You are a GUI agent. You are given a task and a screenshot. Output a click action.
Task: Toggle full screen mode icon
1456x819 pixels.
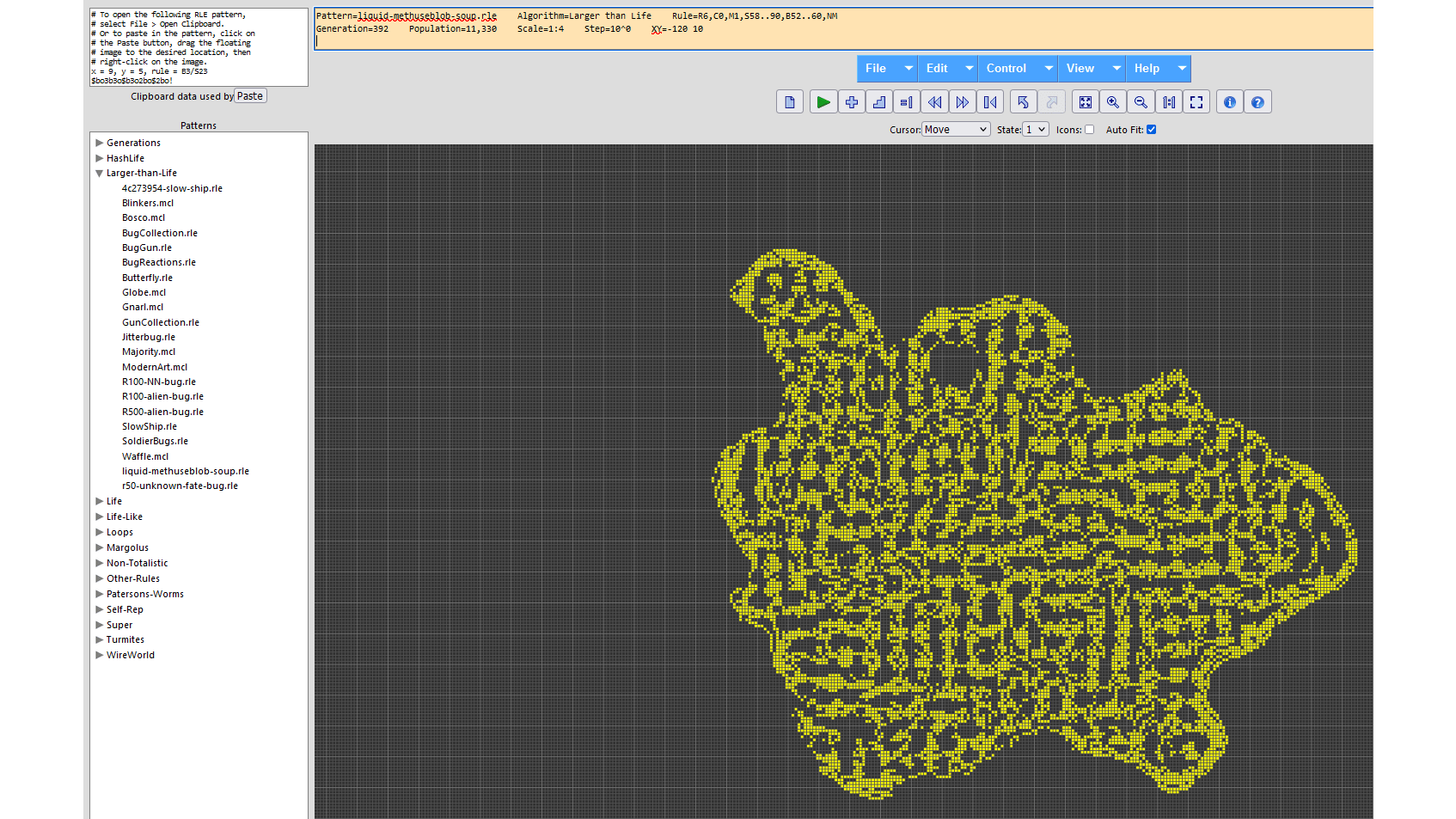[1196, 102]
